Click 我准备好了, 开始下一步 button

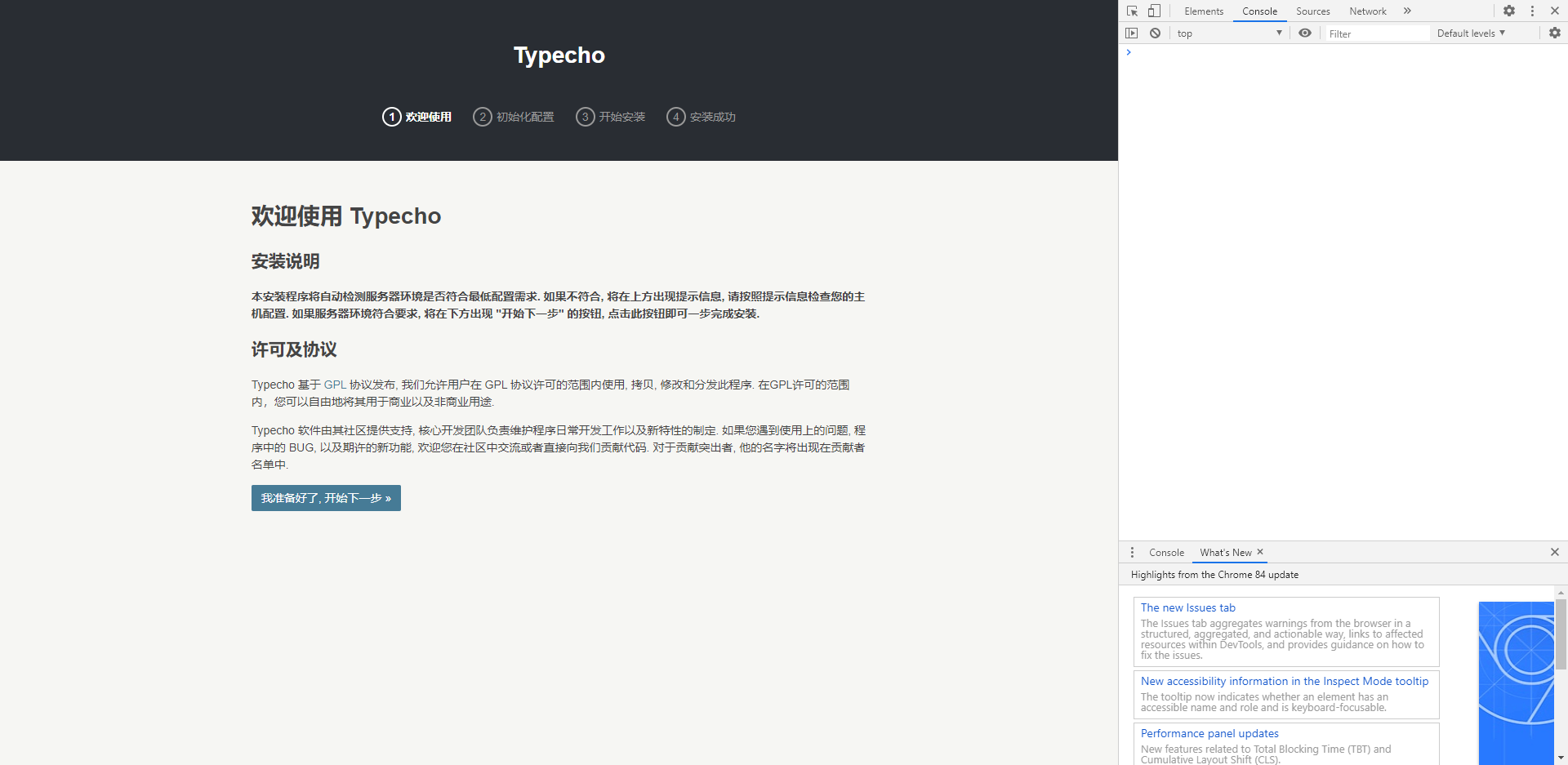click(x=326, y=498)
